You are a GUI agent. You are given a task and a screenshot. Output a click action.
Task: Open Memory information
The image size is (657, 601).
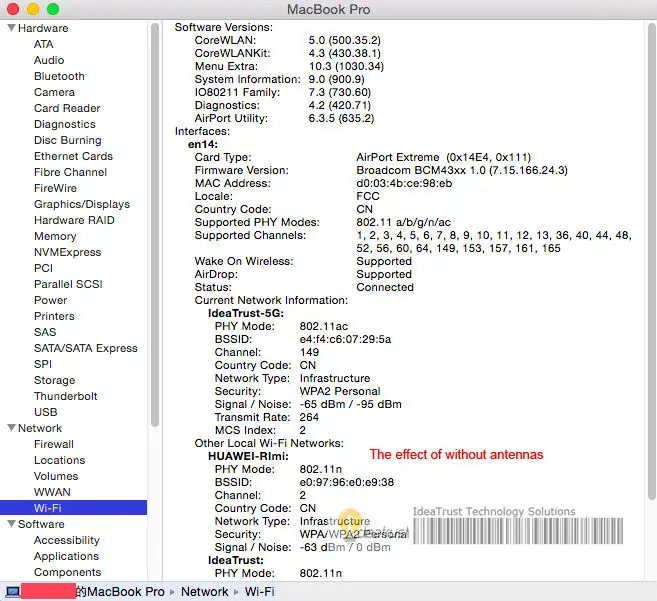click(55, 236)
